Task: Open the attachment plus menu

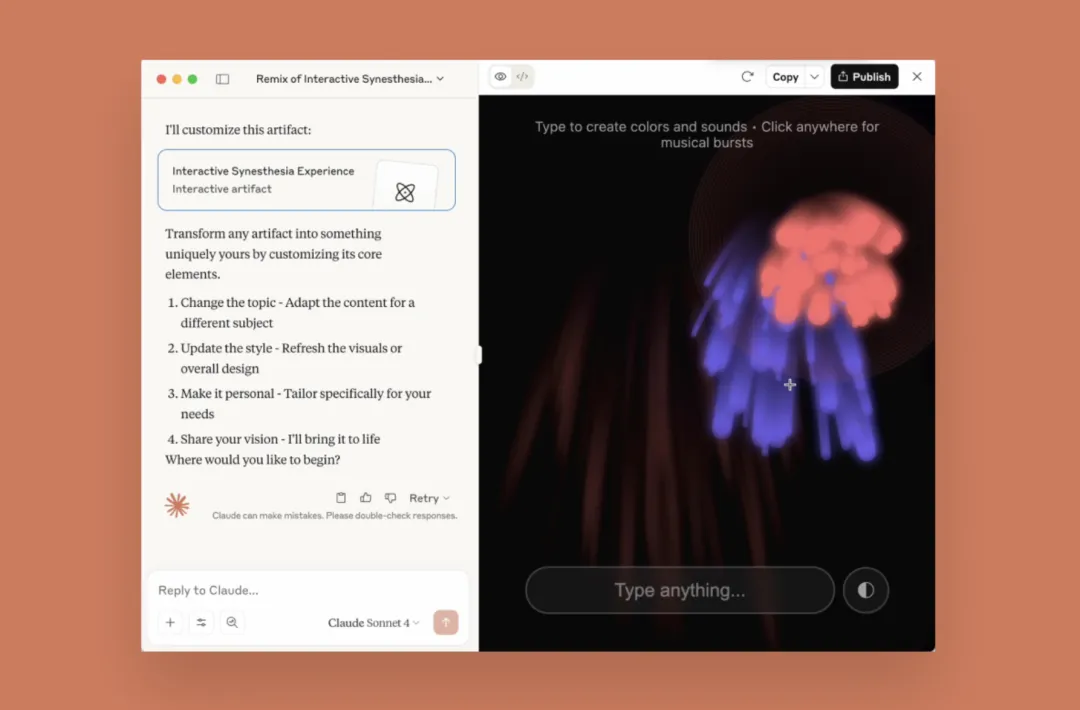Action: [170, 623]
